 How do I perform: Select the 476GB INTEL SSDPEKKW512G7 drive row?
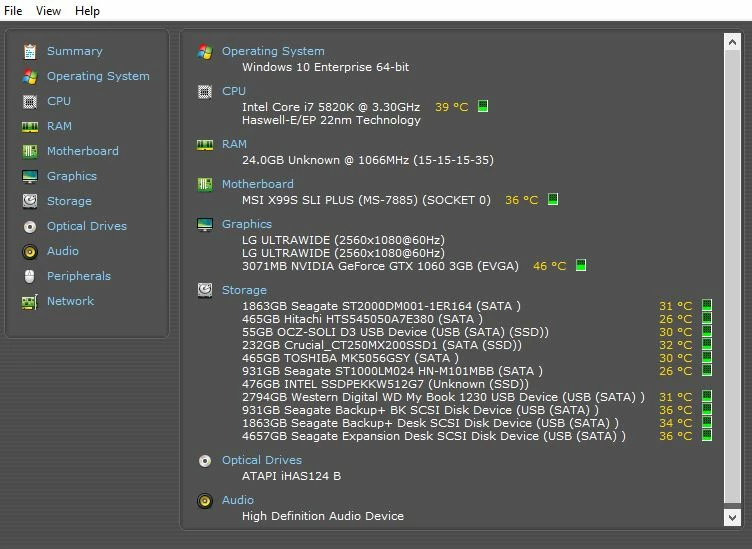(386, 384)
